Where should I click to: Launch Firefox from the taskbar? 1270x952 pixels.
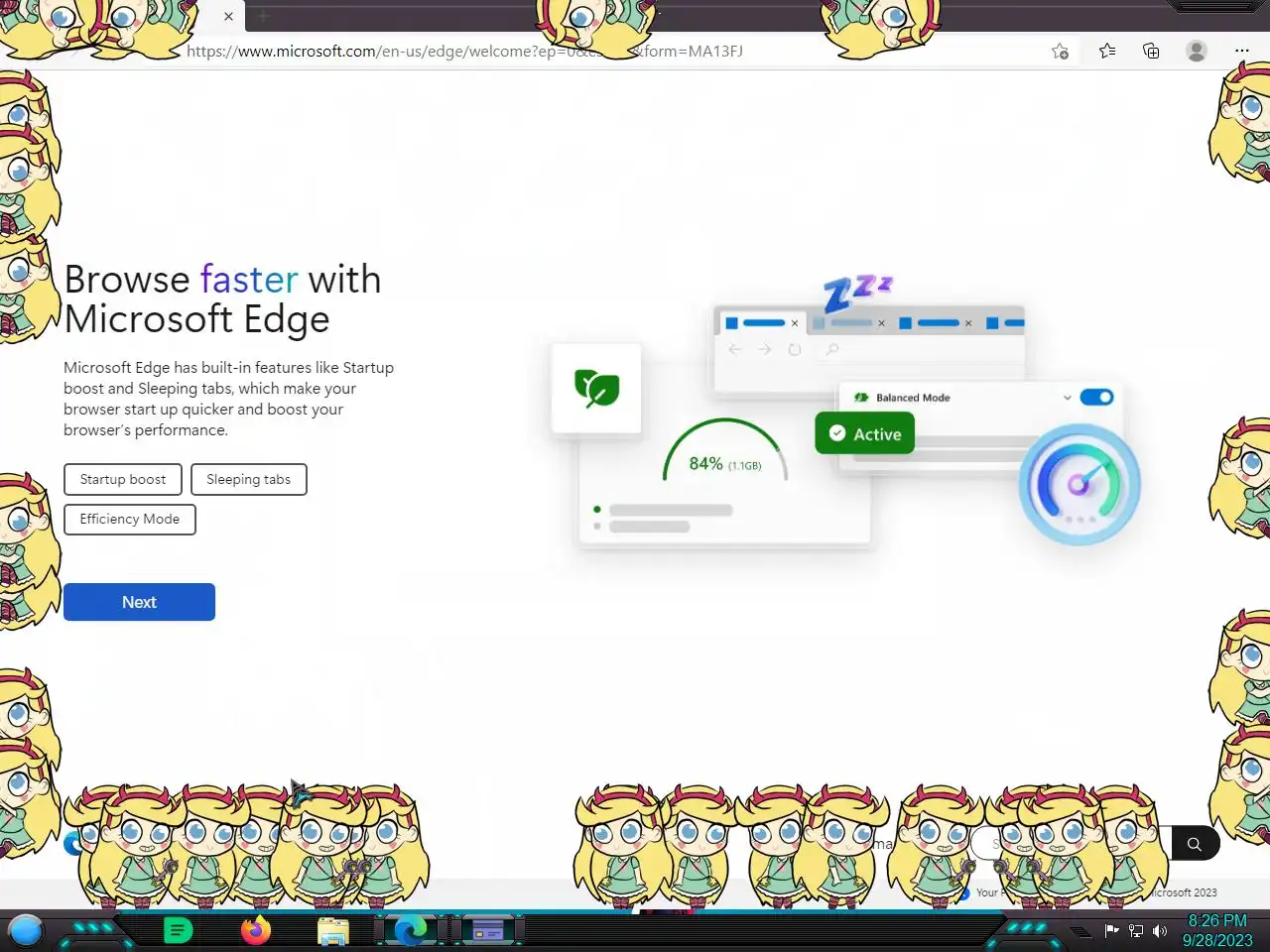click(x=256, y=930)
